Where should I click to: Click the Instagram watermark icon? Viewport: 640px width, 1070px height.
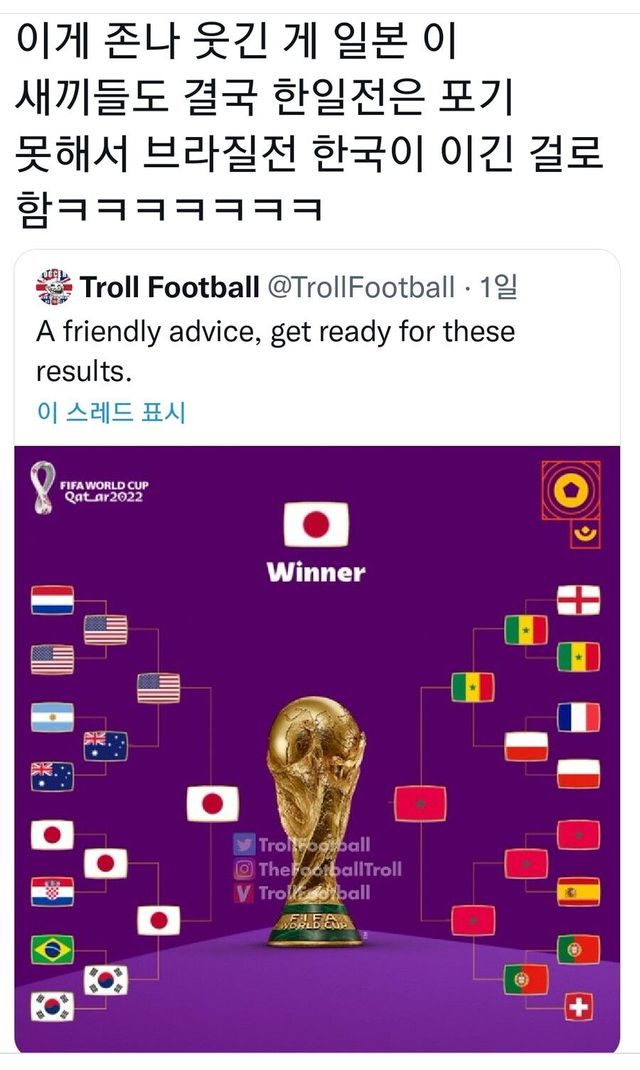[243, 868]
